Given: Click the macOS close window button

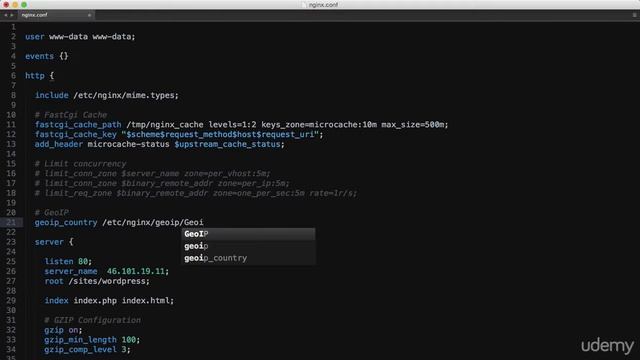Looking at the screenshot, I should [6, 4].
